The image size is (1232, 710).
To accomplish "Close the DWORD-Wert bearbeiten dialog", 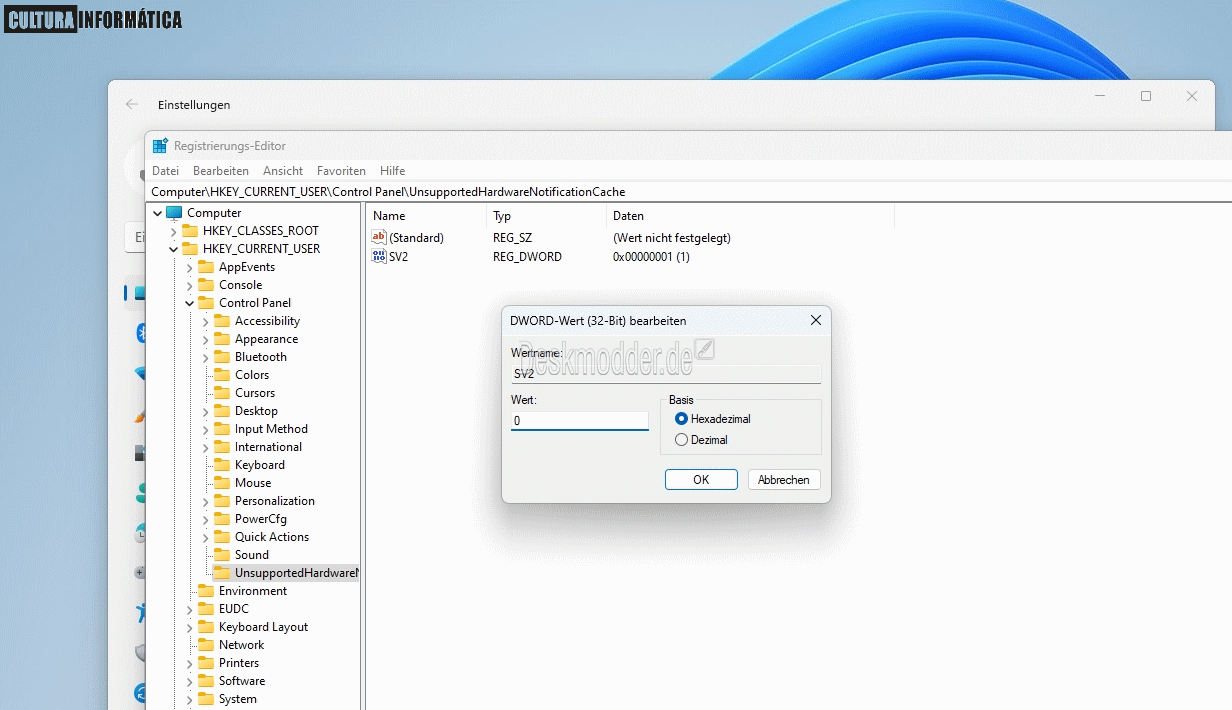I will pos(815,320).
